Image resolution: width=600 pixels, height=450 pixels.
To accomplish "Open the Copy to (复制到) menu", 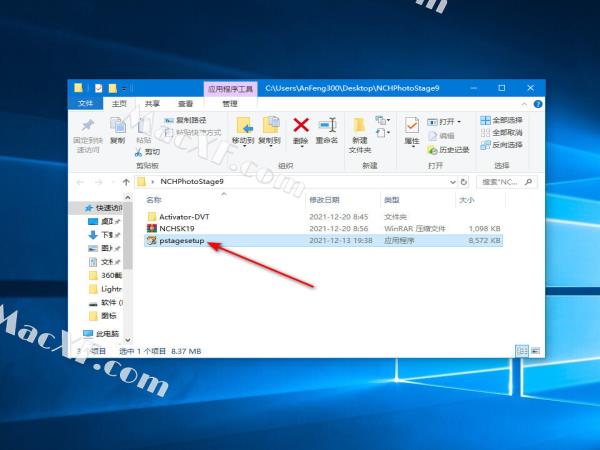I will [x=269, y=132].
